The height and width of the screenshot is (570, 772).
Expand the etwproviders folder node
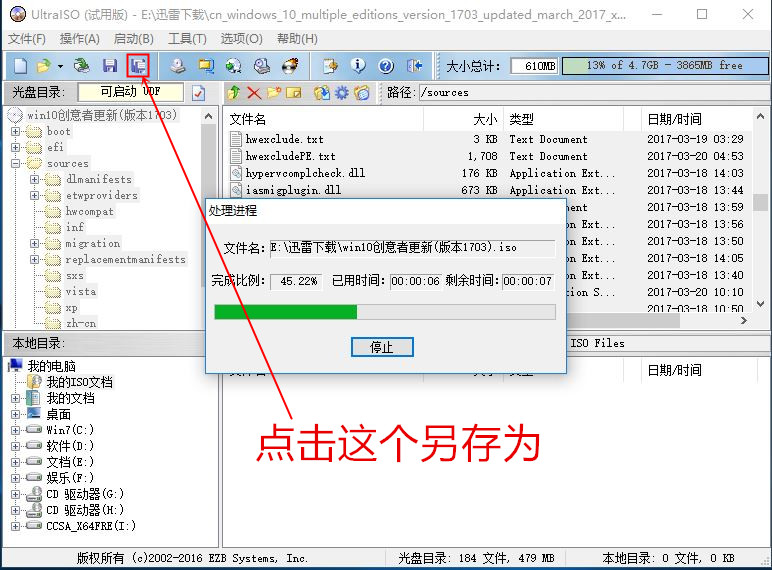(34, 195)
